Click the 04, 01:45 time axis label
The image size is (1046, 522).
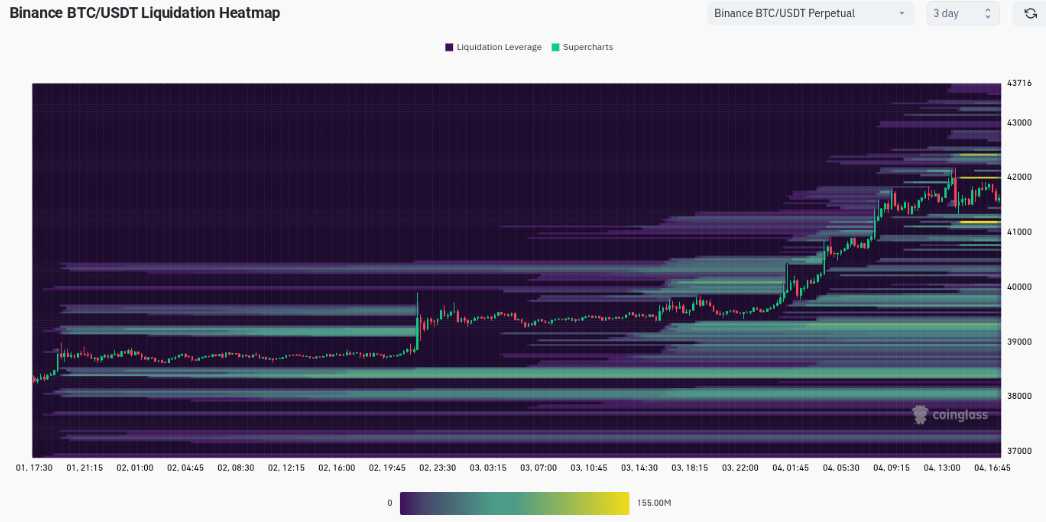[x=790, y=468]
